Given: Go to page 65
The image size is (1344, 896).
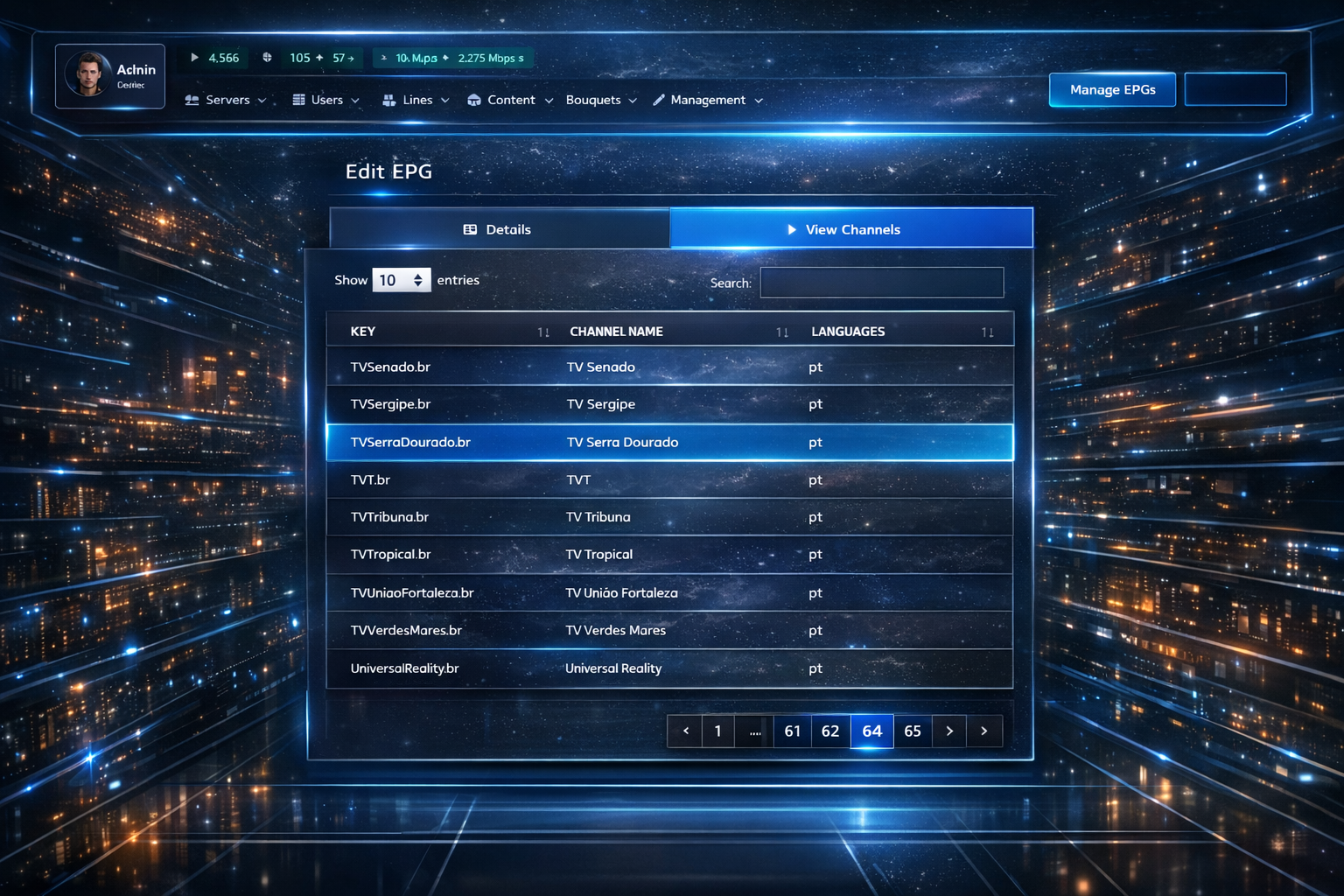Looking at the screenshot, I should point(913,731).
